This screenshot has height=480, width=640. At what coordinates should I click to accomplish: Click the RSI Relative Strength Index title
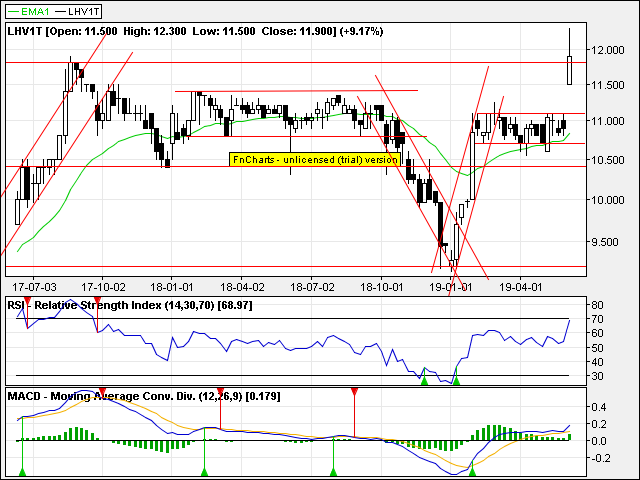130,305
